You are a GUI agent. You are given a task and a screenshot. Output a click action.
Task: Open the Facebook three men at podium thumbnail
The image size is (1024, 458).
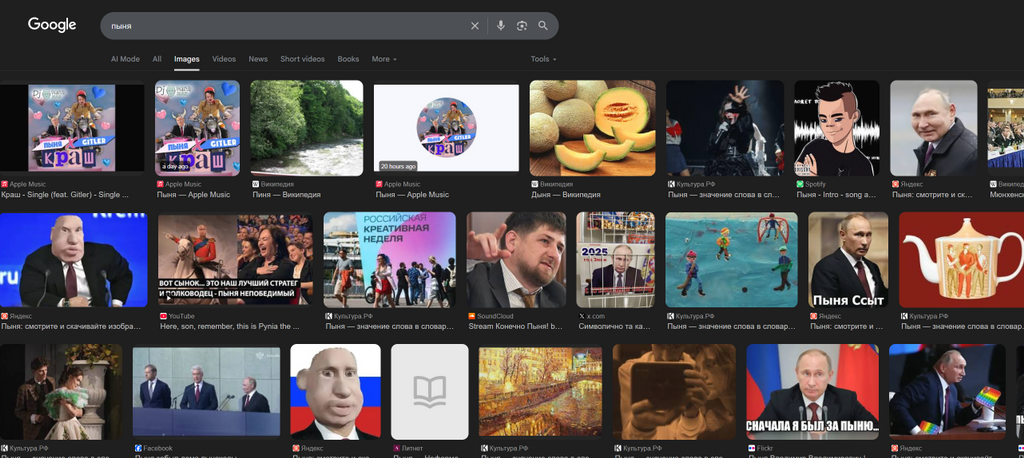206,391
